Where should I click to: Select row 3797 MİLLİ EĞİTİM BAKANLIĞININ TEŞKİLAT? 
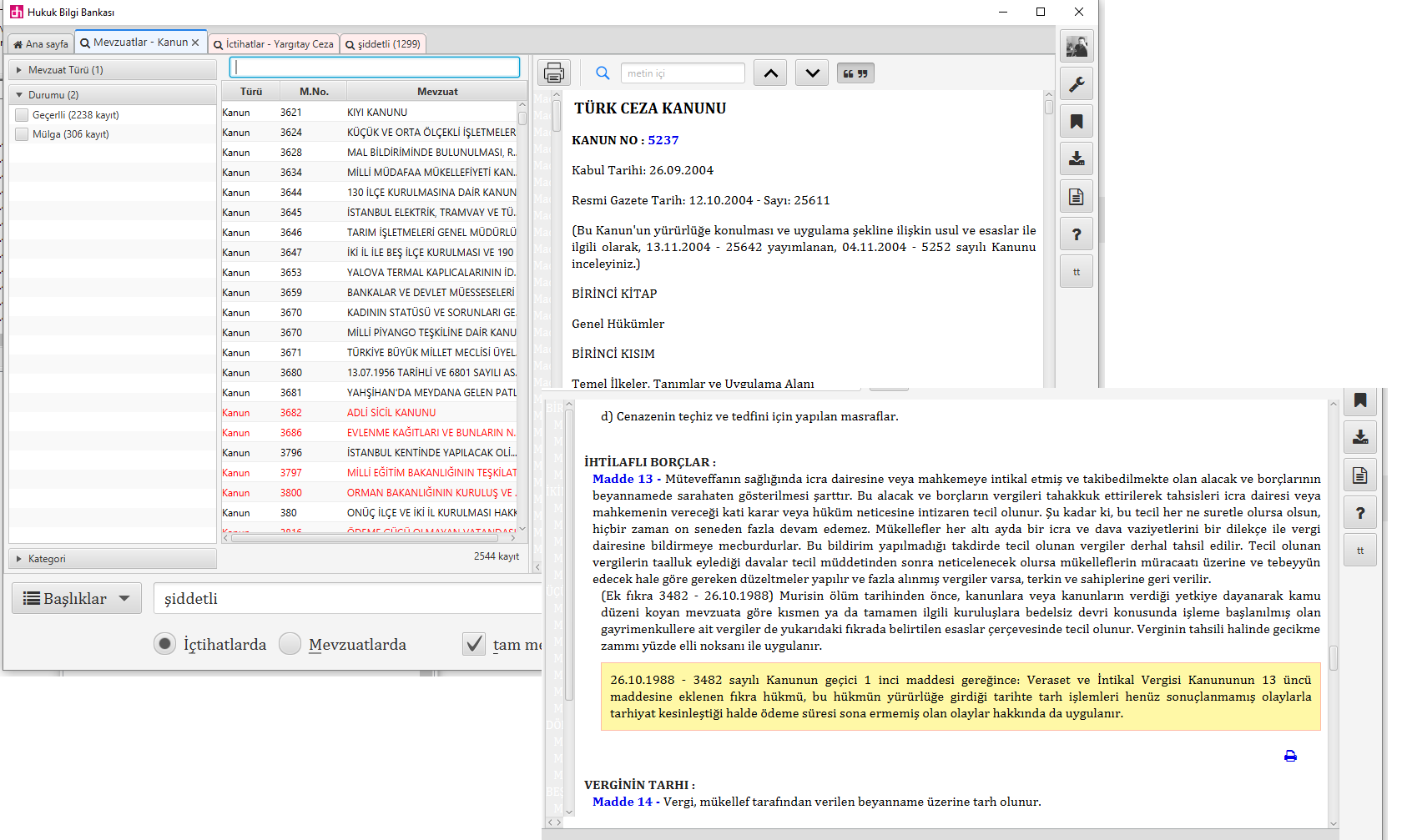369,473
